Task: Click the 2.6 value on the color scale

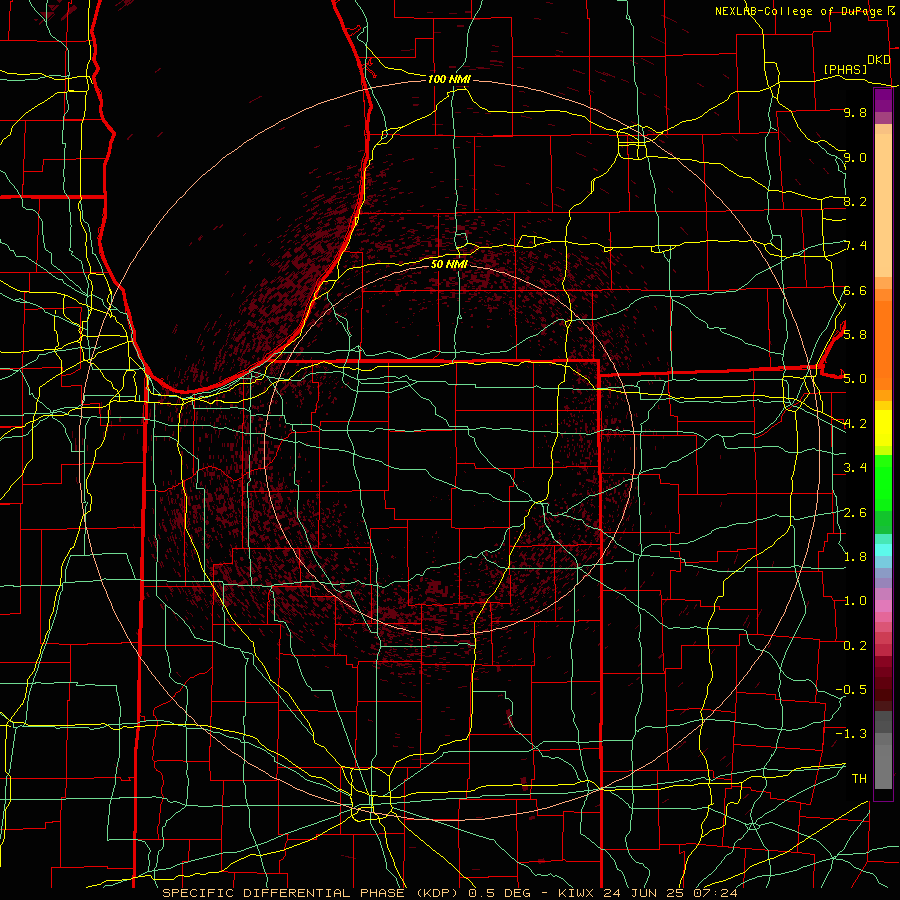Action: [x=855, y=513]
